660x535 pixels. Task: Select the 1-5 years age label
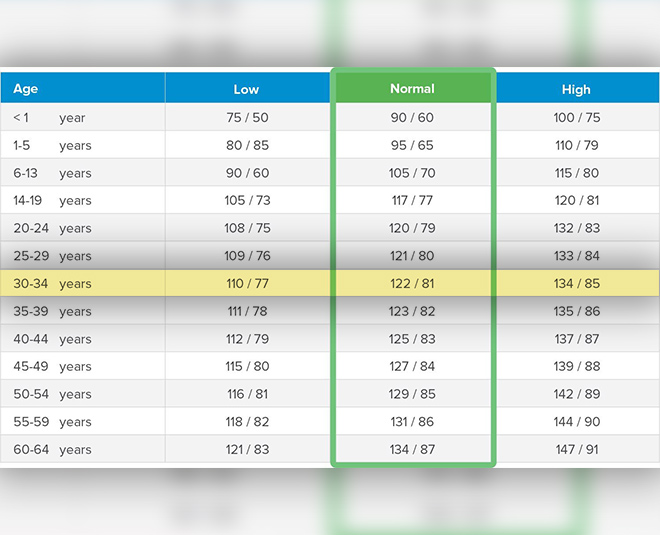click(x=52, y=146)
